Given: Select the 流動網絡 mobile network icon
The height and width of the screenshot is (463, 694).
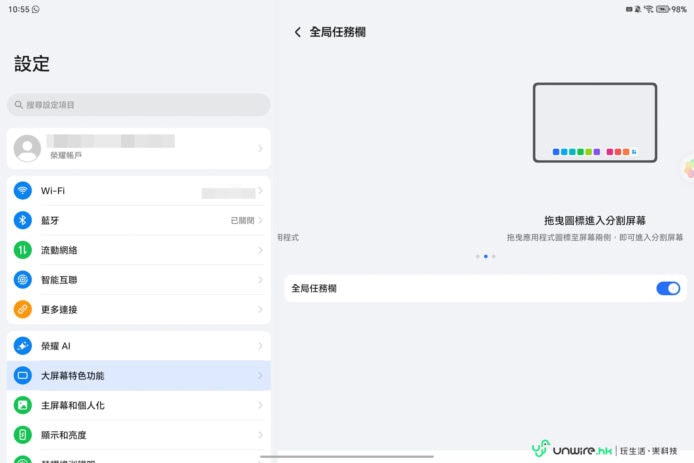Looking at the screenshot, I should tap(23, 250).
